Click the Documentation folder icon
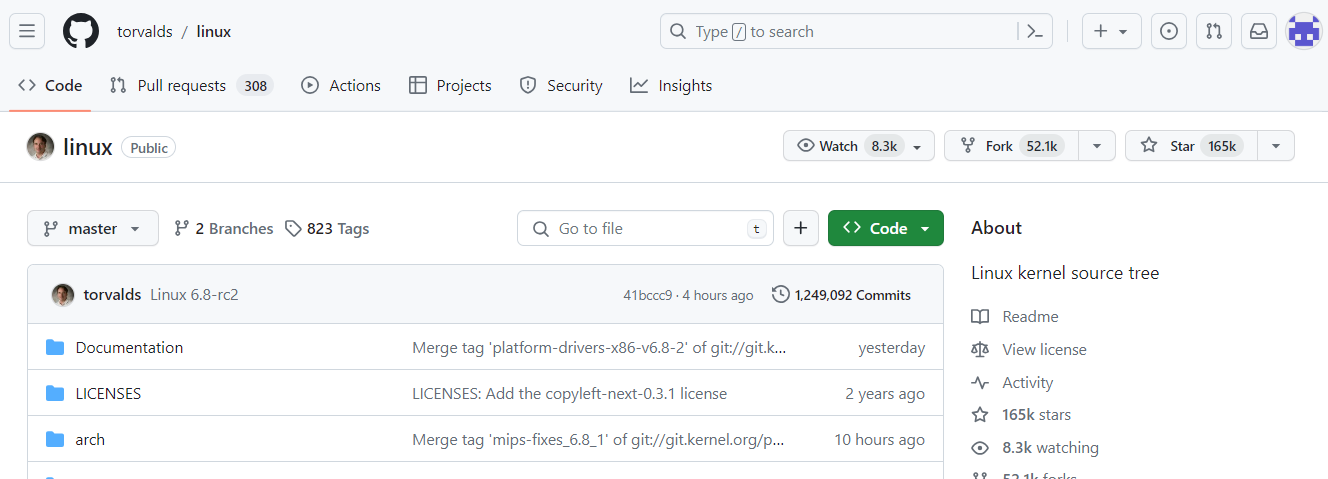The height and width of the screenshot is (479, 1328). (x=55, y=348)
